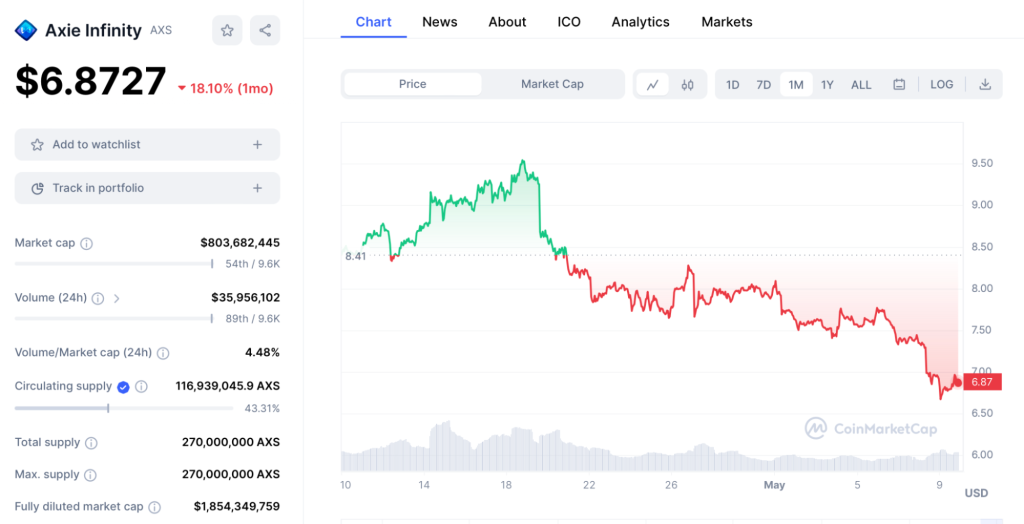Expand Add to watlist plus sign
This screenshot has width=1024, height=524.
tap(257, 144)
